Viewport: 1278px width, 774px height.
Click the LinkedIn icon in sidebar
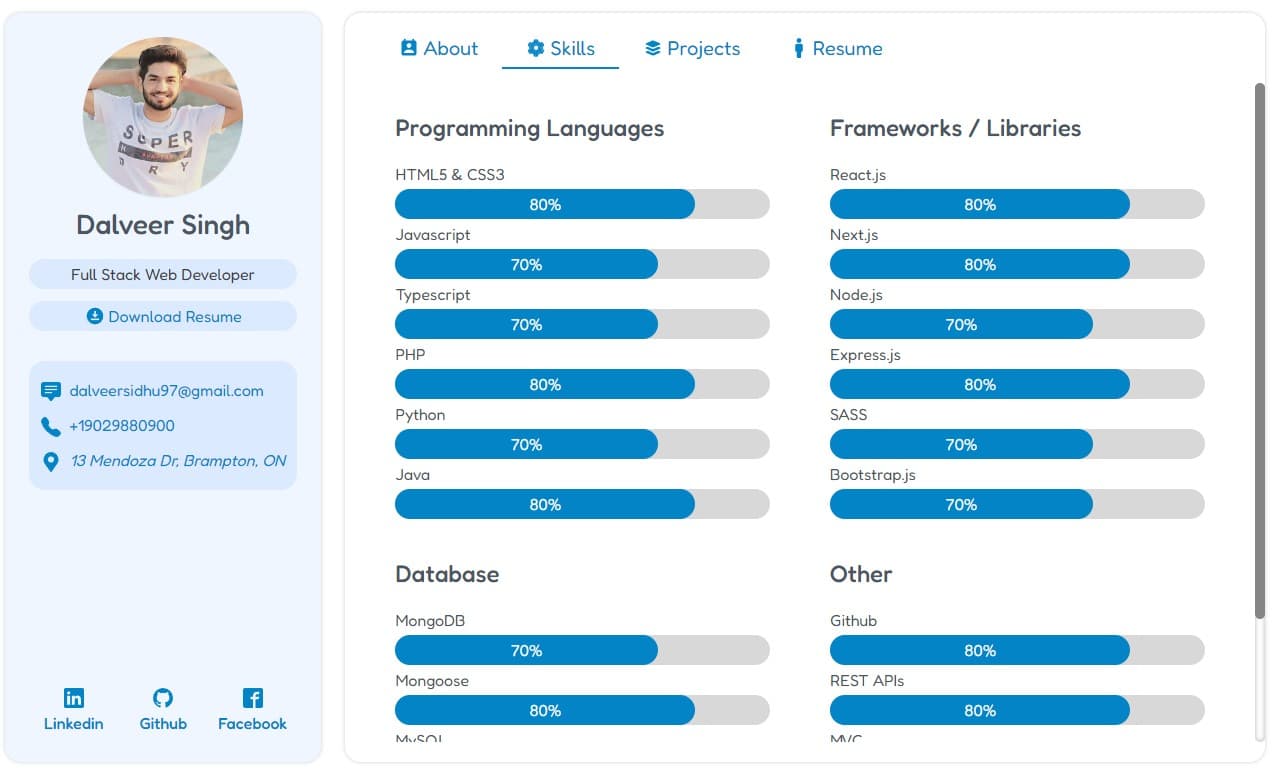74,698
